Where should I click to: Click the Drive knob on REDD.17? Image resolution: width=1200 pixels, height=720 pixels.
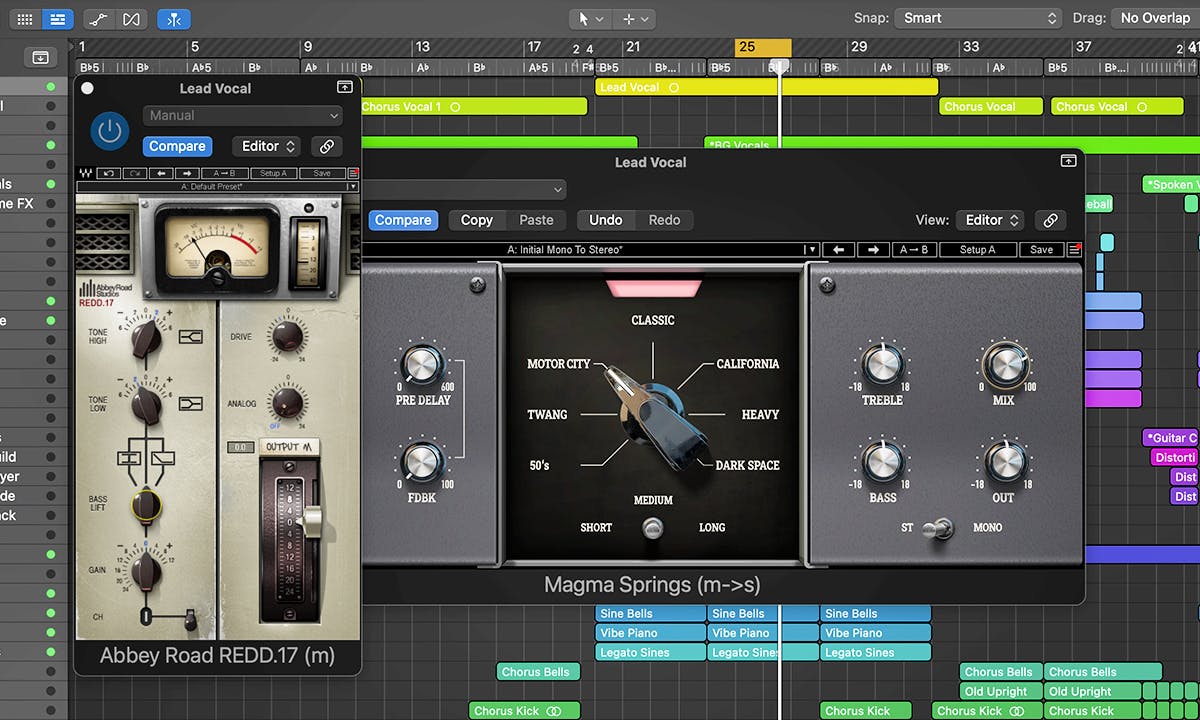(288, 336)
